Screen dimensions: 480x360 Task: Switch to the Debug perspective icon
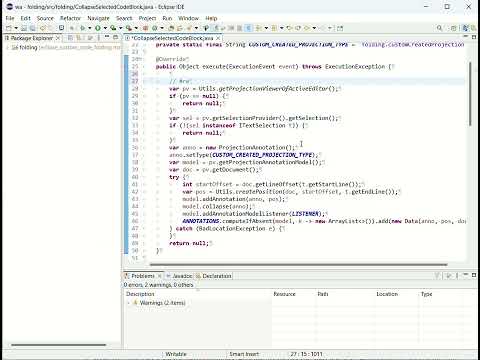pyautogui.click(x=474, y=28)
